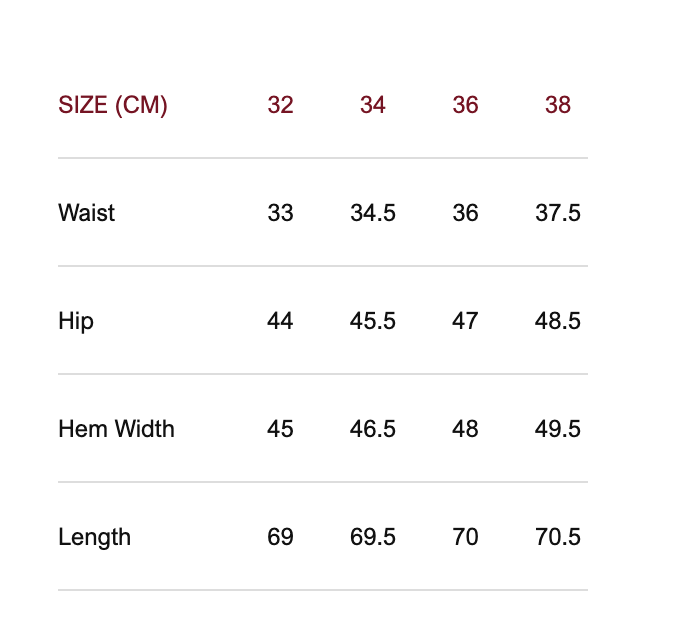Click the hip measurement 48.5
688x620 pixels.
(558, 321)
